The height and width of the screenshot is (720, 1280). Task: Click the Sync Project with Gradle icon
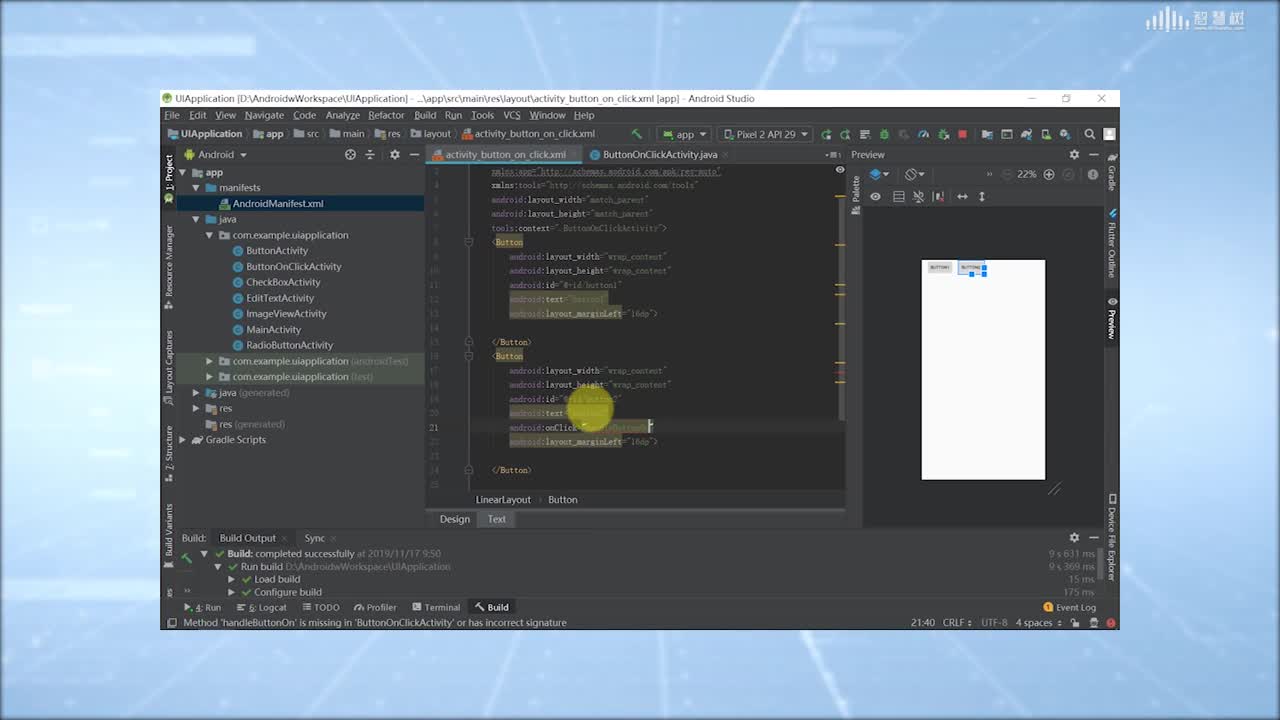click(1026, 134)
